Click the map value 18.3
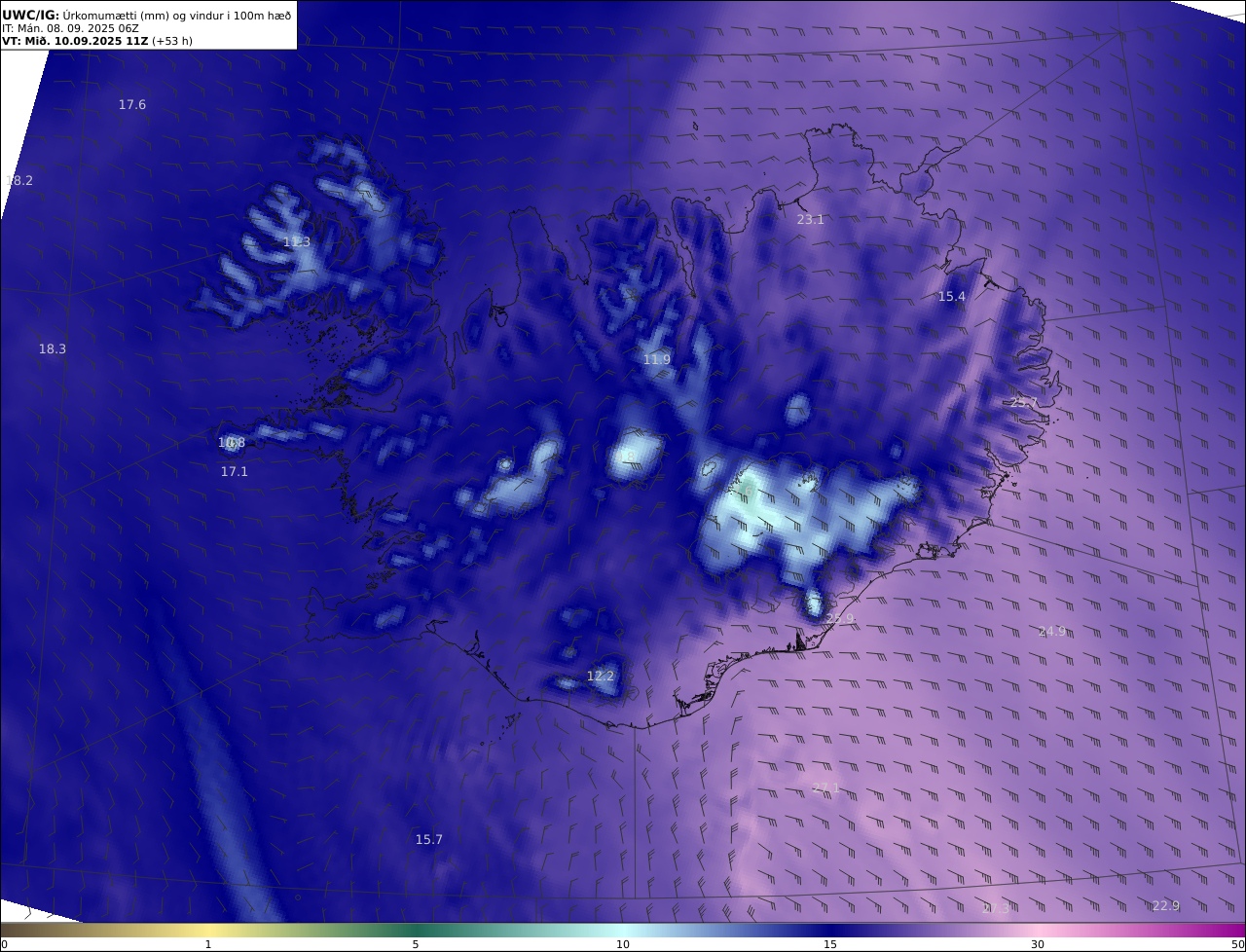Screen dimensions: 1246x952 pos(53,348)
